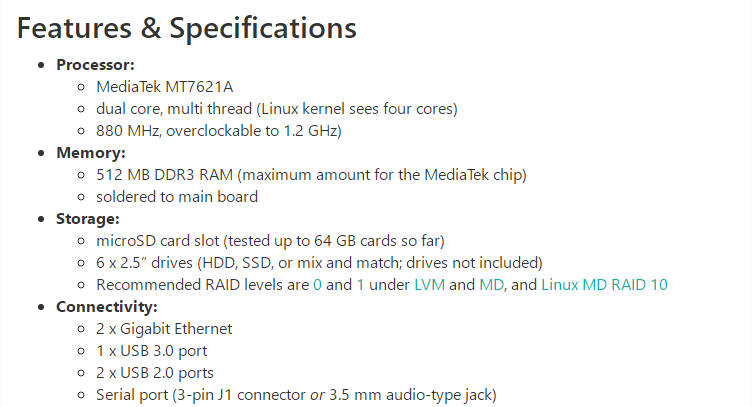
Task: Open the RAID level 1 link
Action: 361,285
